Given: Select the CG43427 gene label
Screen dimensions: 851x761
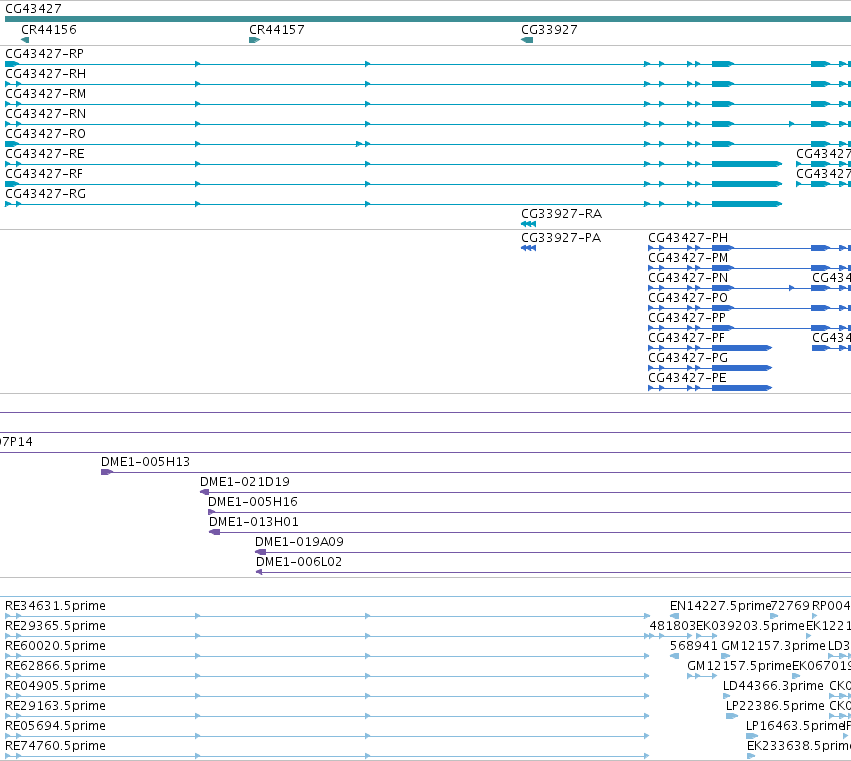Looking at the screenshot, I should pyautogui.click(x=33, y=9).
